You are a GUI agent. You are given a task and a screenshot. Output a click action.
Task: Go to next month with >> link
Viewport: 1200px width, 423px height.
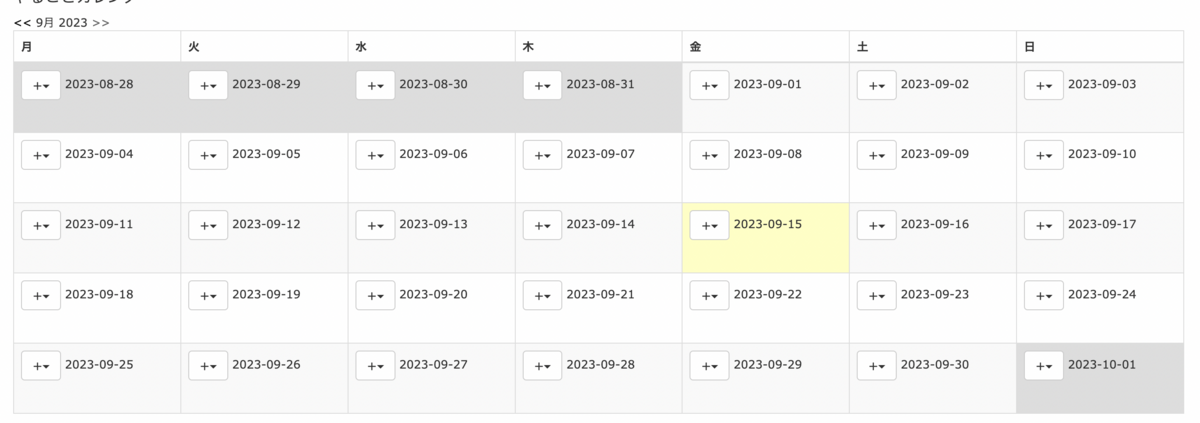point(101,22)
